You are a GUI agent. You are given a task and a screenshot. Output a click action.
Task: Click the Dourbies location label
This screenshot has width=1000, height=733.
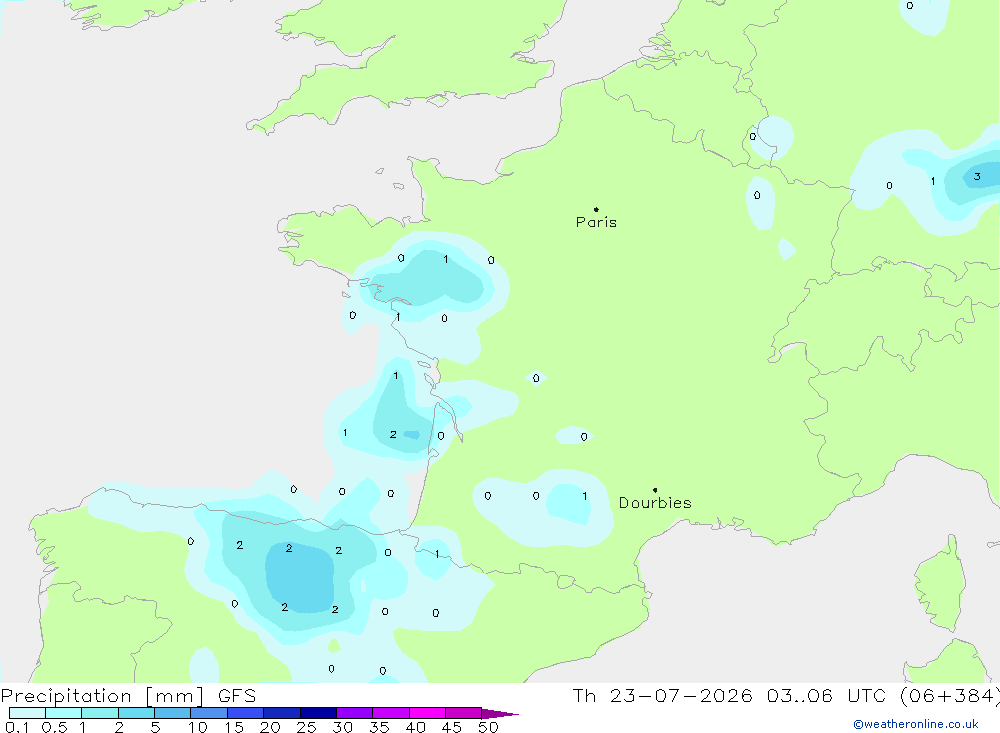pyautogui.click(x=655, y=503)
